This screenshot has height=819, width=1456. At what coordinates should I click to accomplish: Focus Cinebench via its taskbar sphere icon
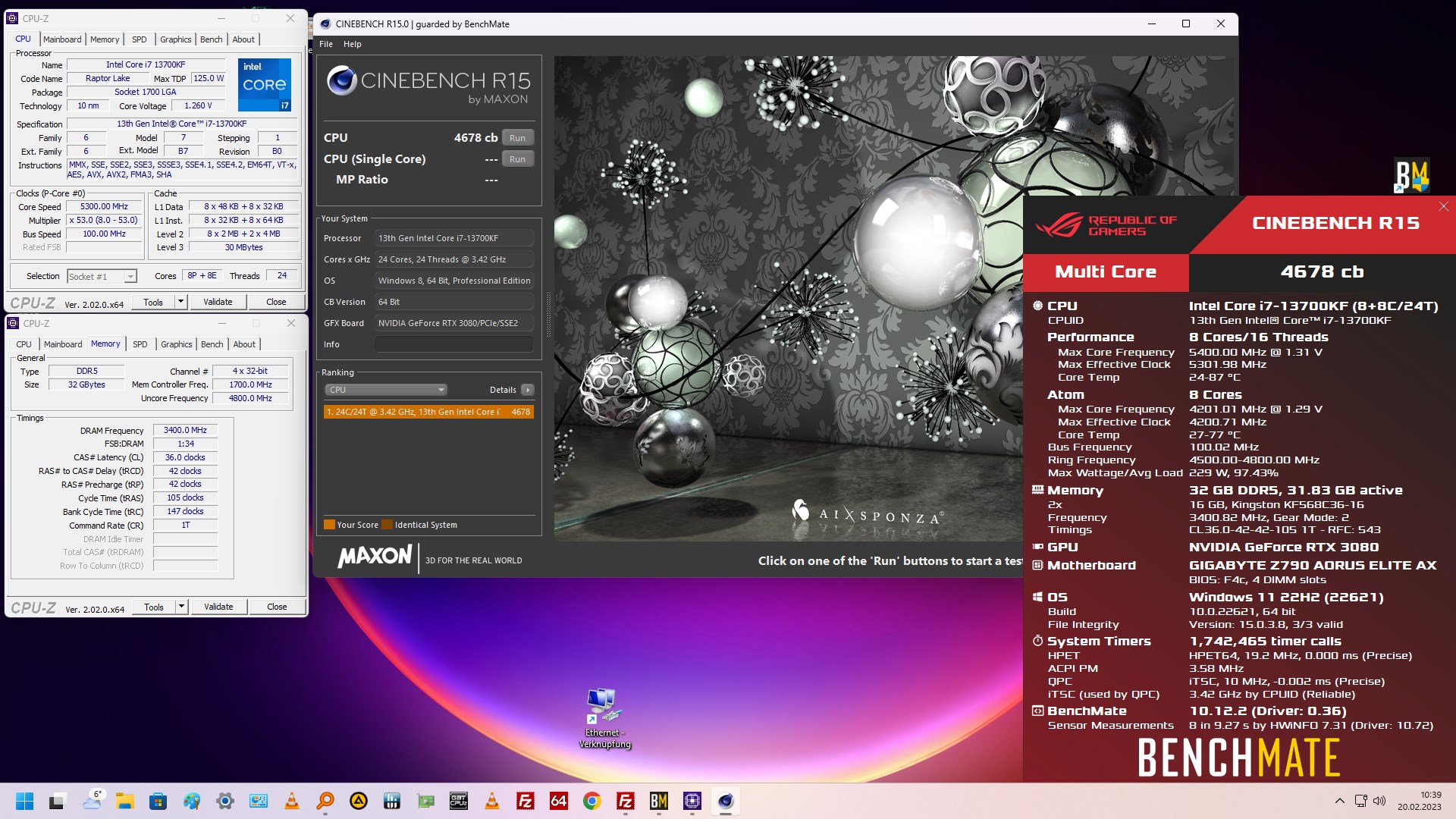tap(726, 801)
